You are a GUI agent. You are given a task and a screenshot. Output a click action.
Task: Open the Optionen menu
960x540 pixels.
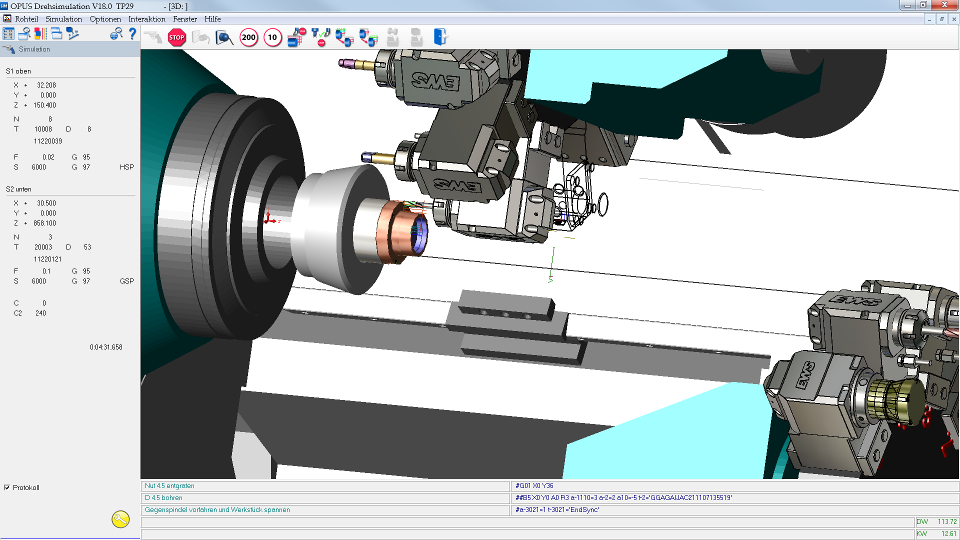(105, 19)
